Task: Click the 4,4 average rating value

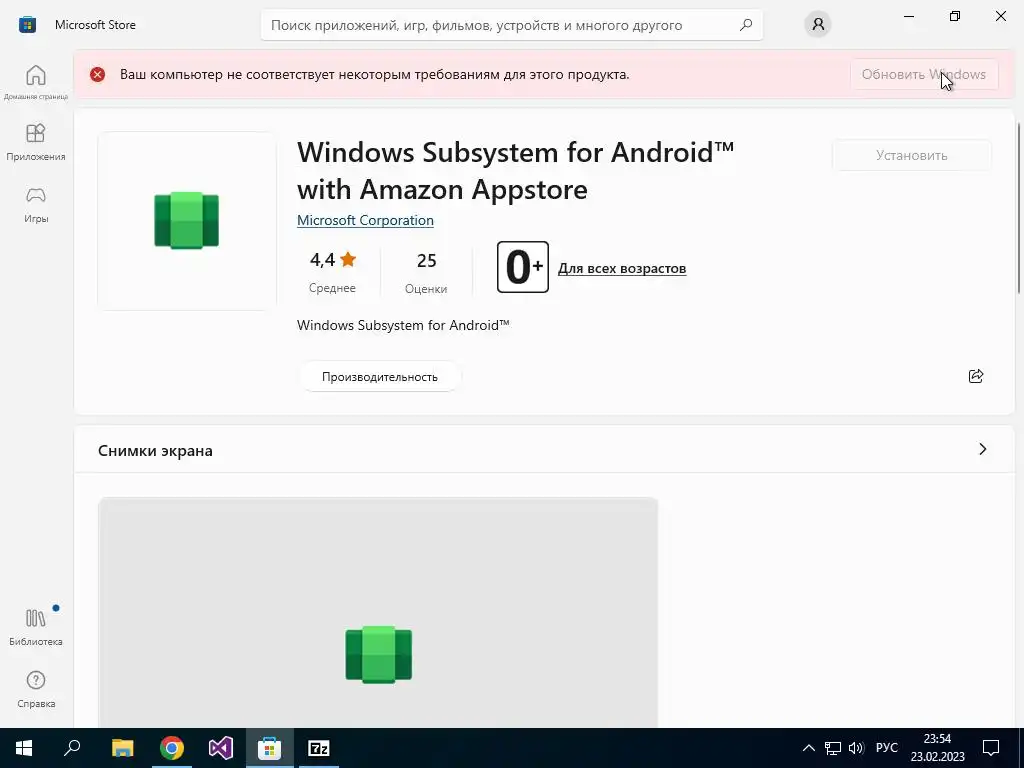Action: tap(322, 260)
